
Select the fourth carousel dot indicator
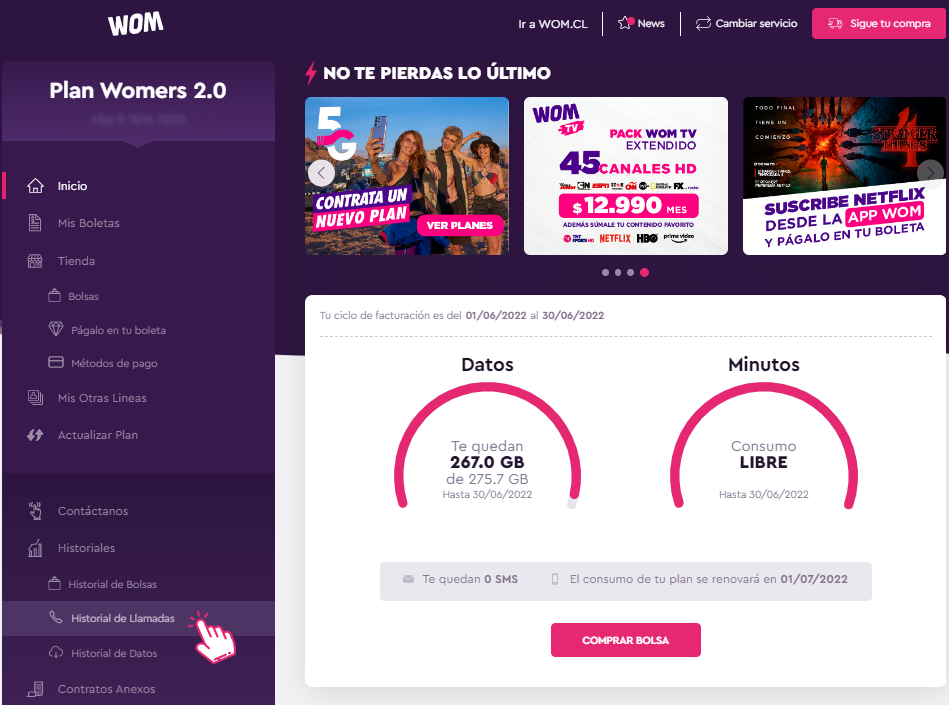645,272
